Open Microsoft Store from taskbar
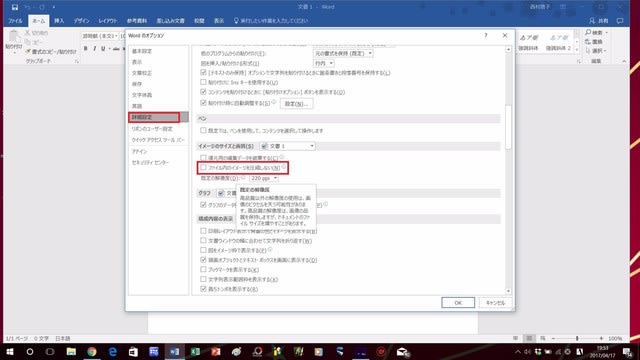The image size is (640, 360). pos(133,351)
